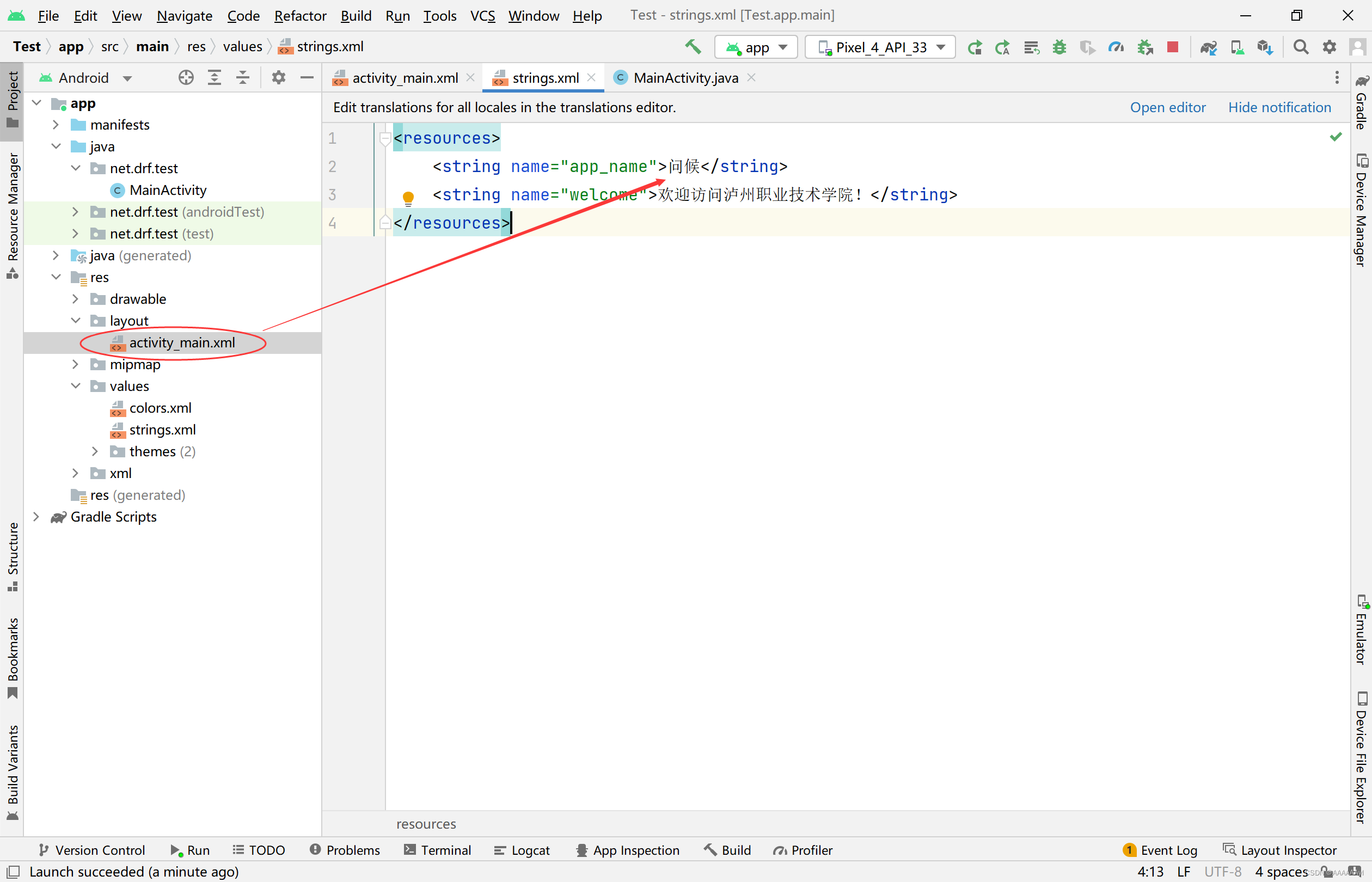Open the Refactor menu

(x=300, y=15)
